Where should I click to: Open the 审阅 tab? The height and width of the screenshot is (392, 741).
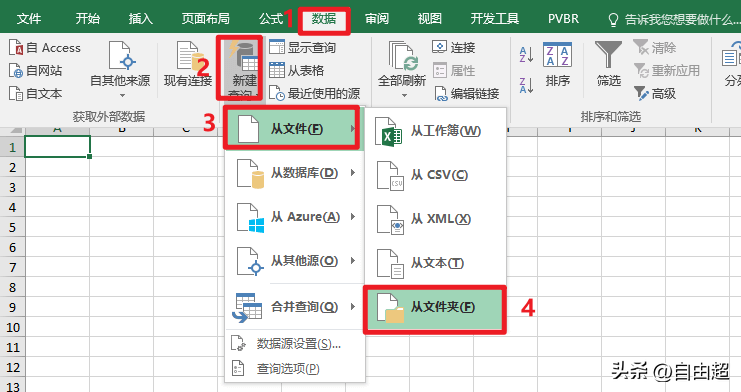pos(377,18)
